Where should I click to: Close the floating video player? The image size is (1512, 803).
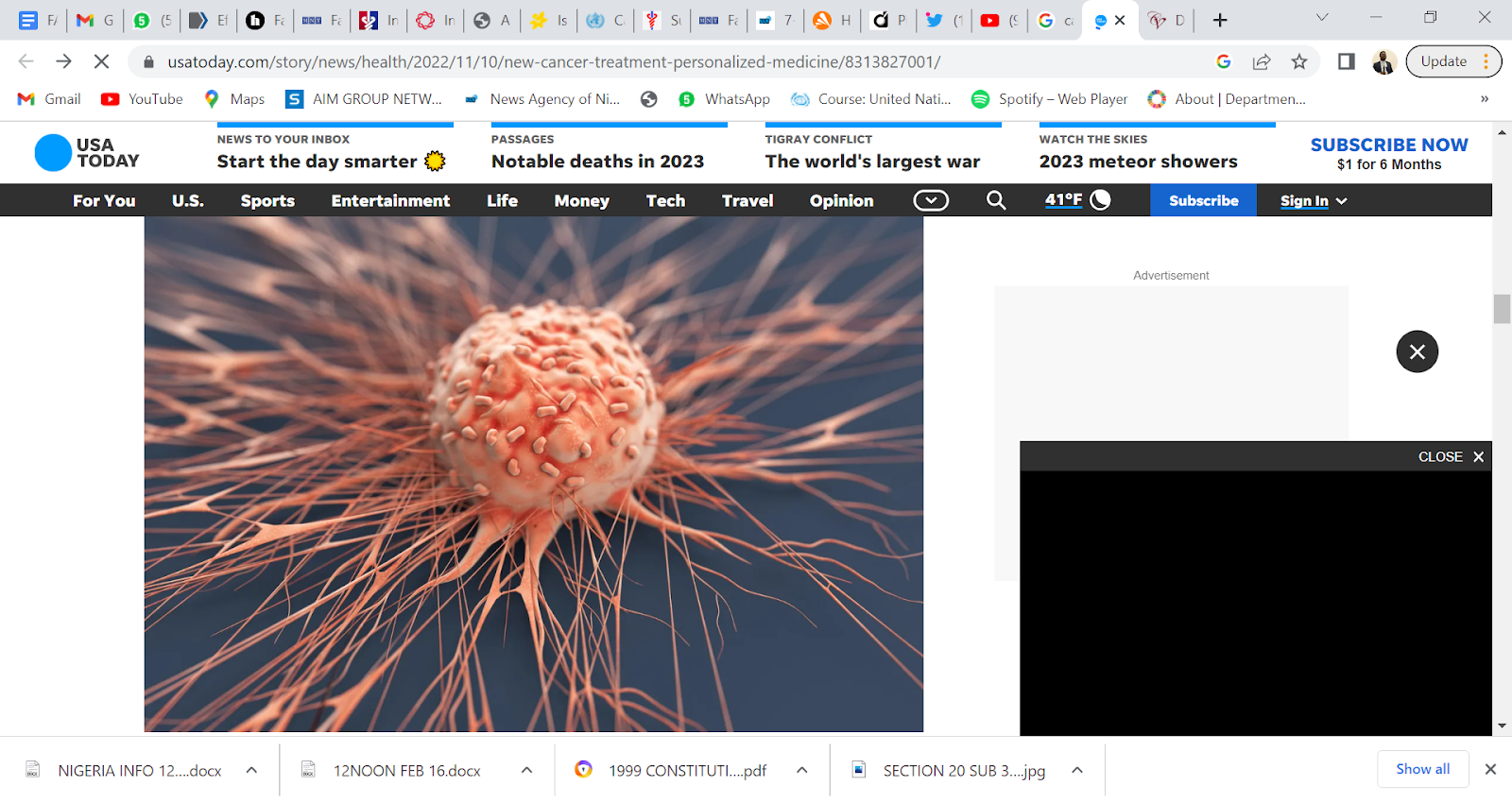[x=1452, y=456]
